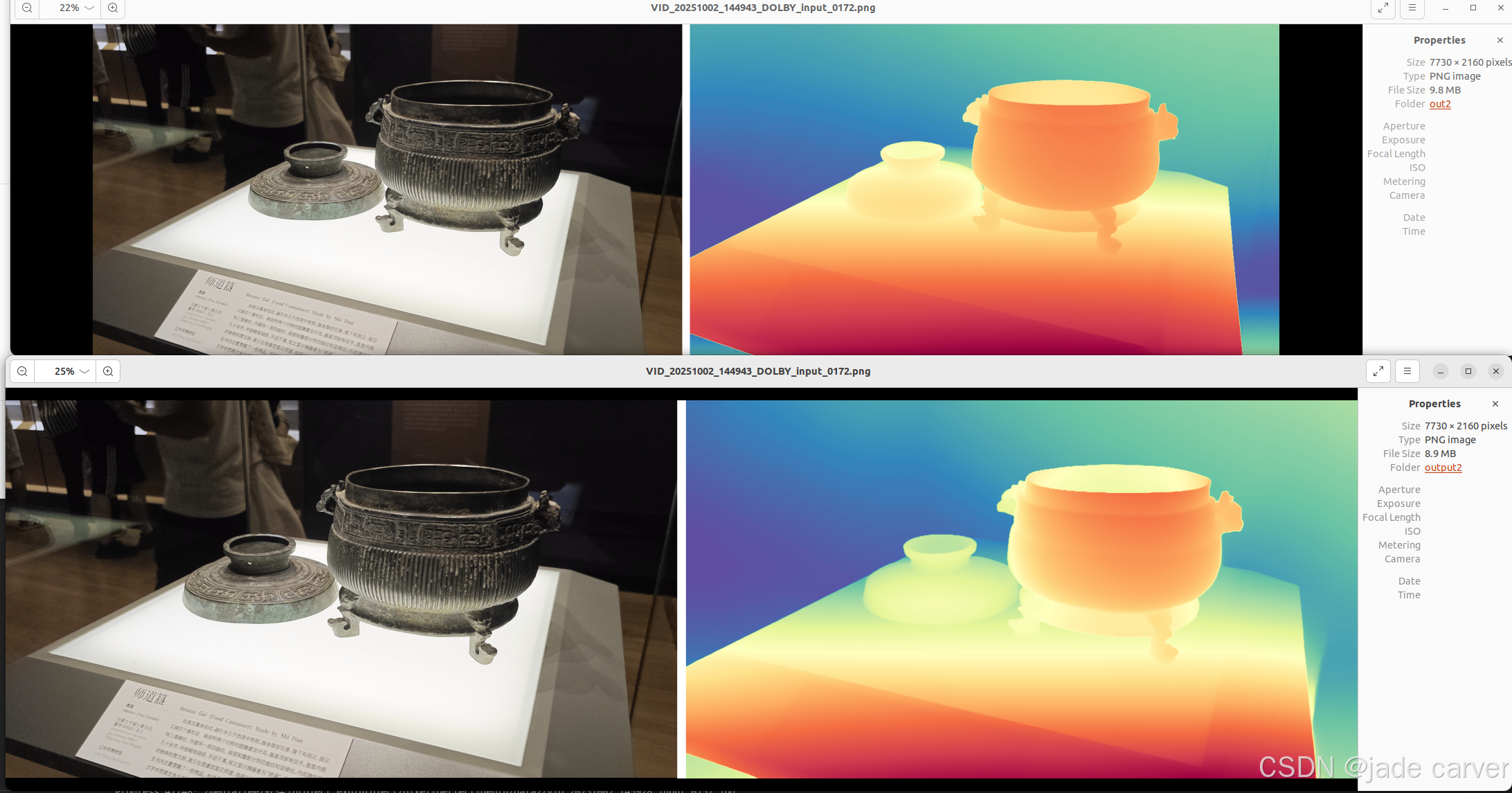Toggle fullscreen in top image viewer
Screen dimensions: 1512x793
pos(1383,8)
